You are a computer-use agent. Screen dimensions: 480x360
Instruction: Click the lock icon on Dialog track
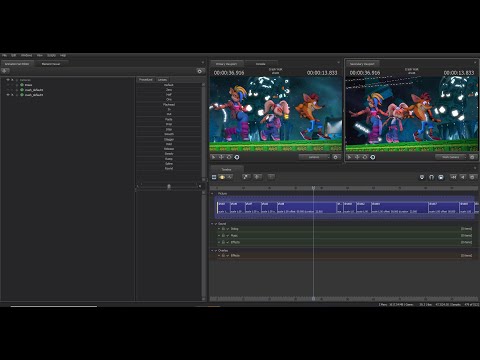tap(223, 229)
